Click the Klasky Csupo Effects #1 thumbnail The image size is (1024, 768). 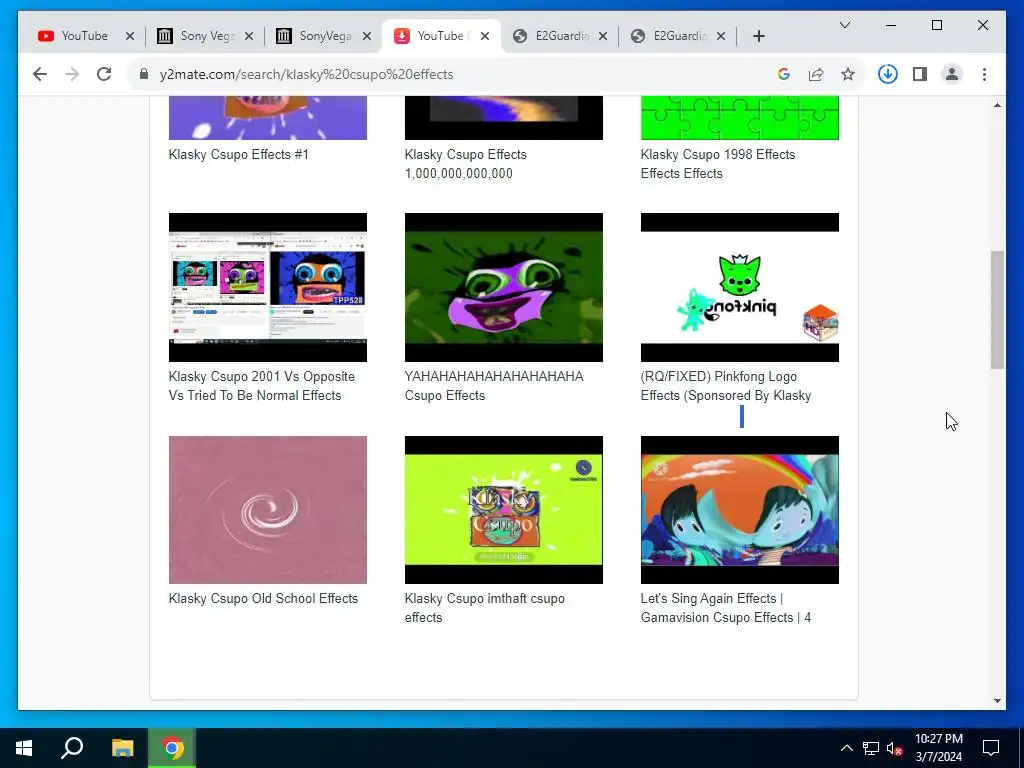tap(268, 118)
